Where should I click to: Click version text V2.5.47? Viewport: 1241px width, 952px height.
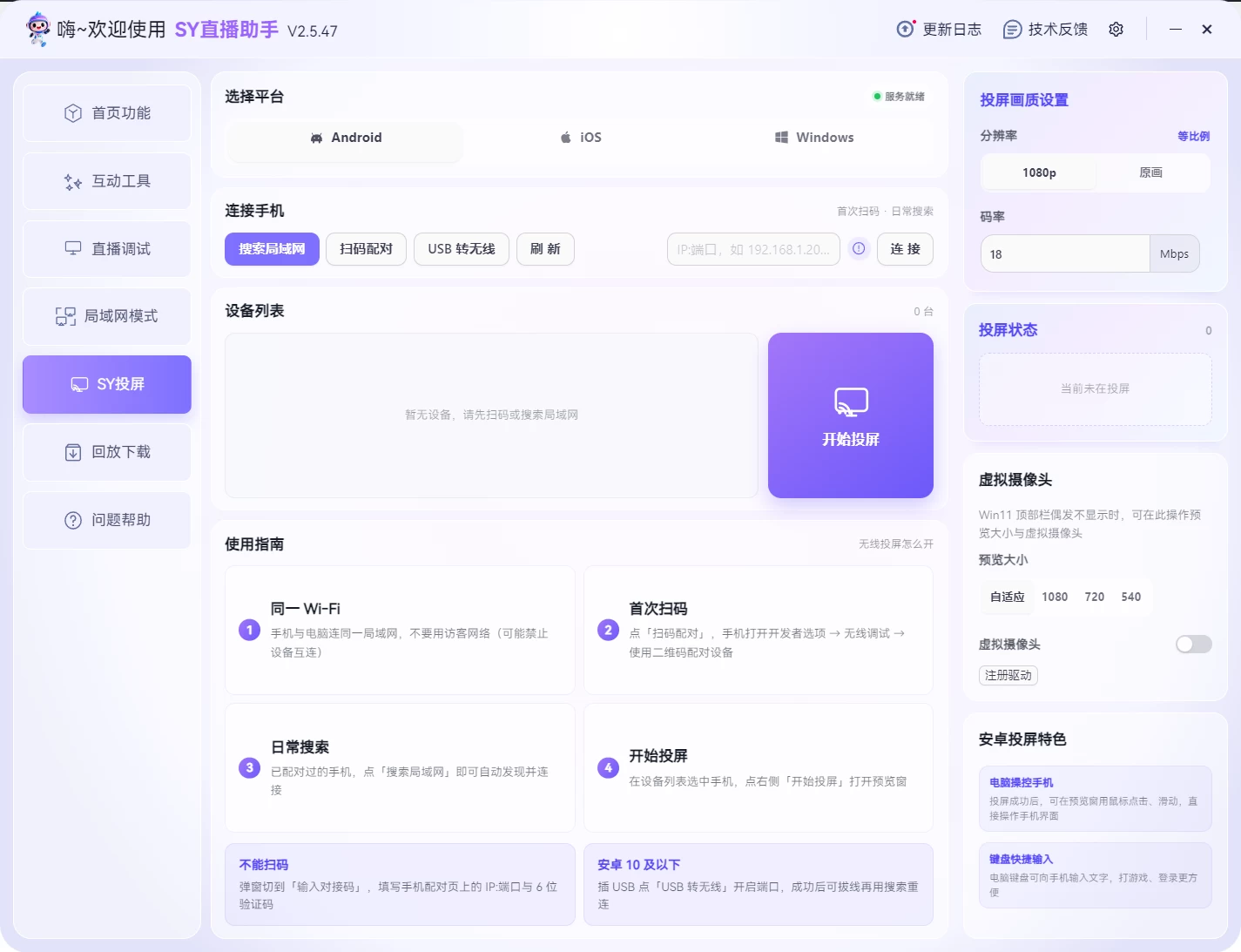tap(313, 31)
